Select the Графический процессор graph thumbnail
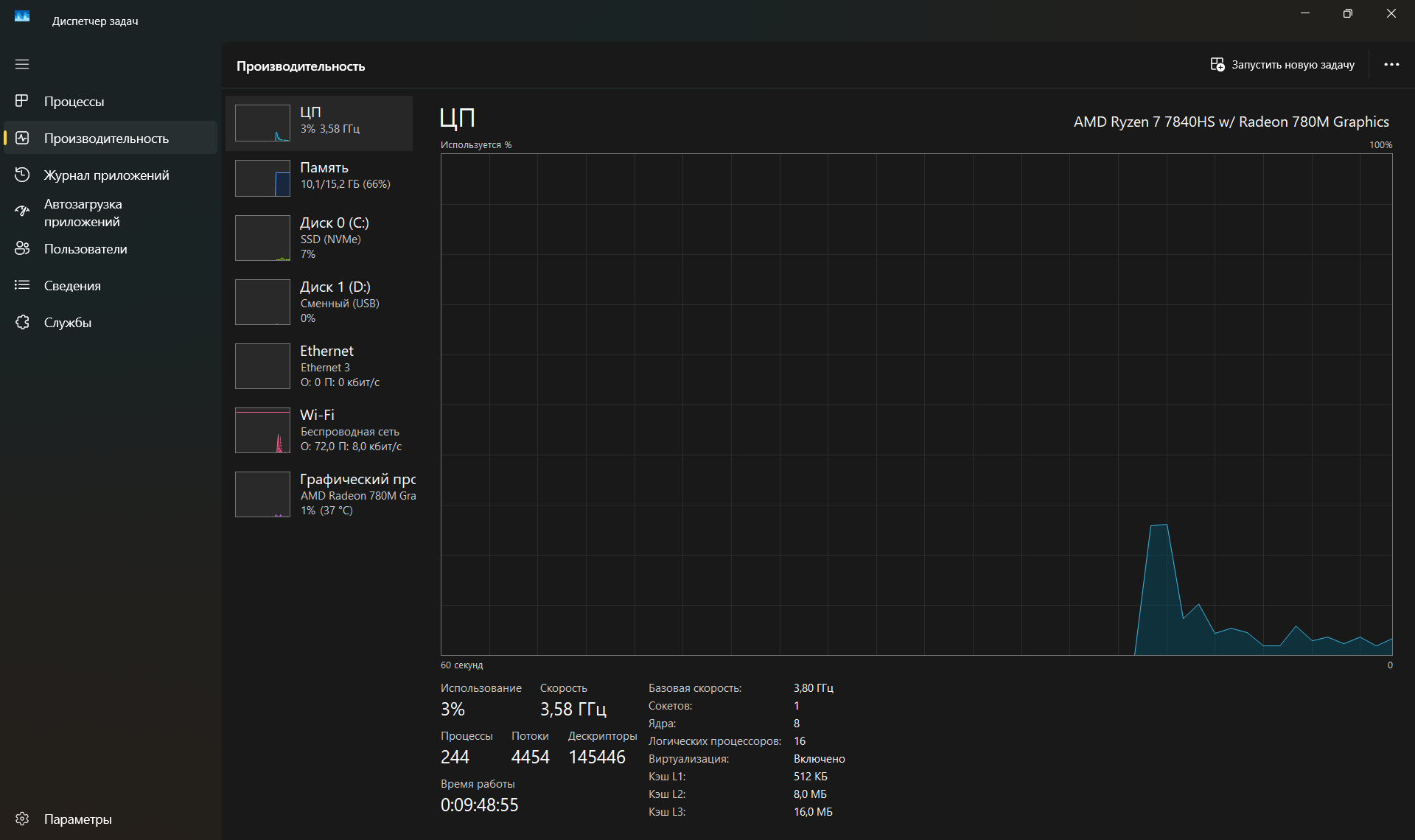The width and height of the screenshot is (1415, 840). [262, 494]
